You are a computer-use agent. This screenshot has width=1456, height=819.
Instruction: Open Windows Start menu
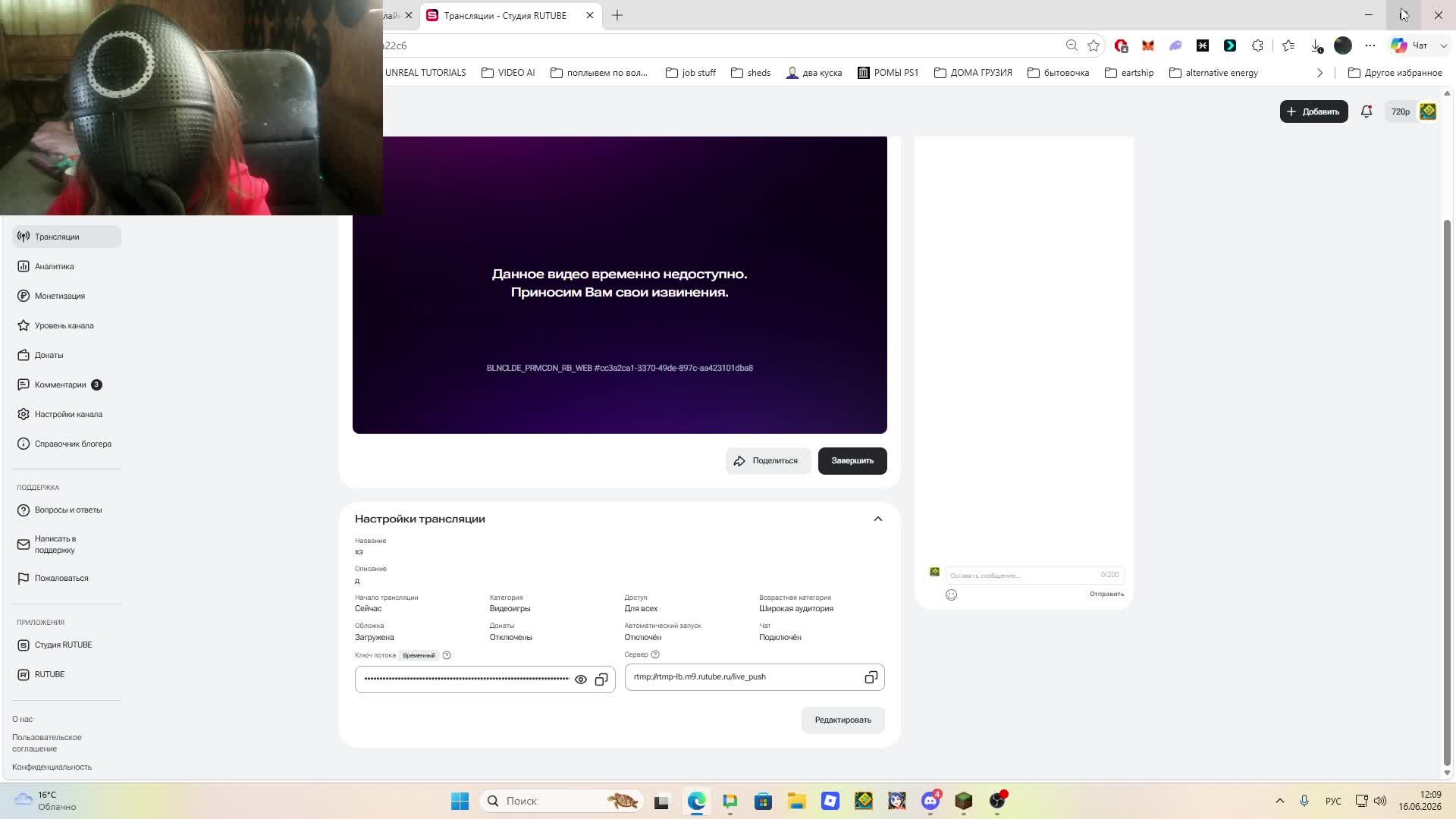460,801
